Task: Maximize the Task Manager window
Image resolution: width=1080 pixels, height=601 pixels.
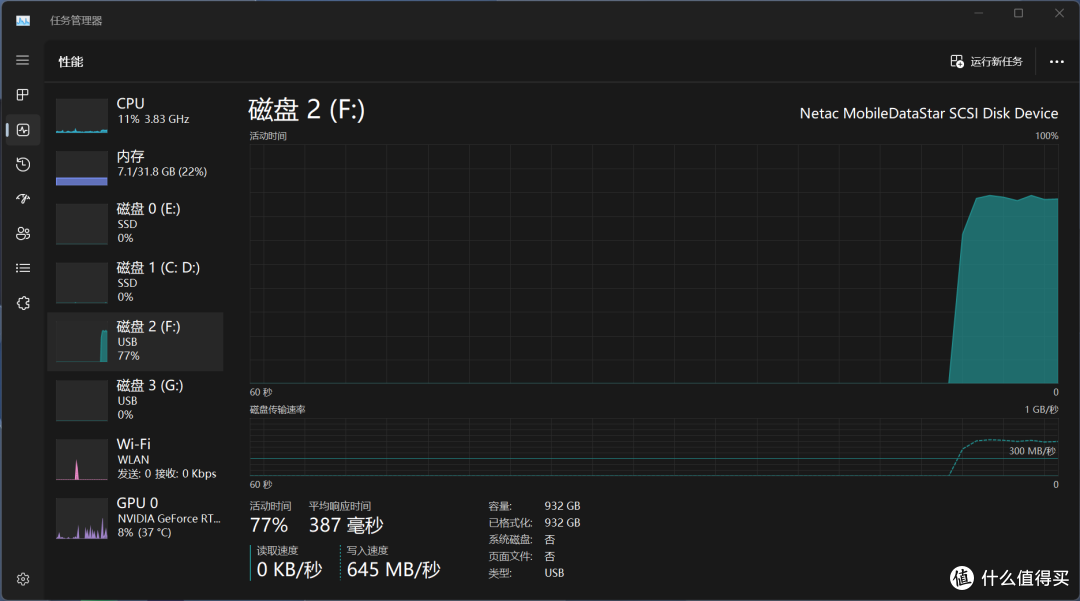Action: click(1018, 13)
